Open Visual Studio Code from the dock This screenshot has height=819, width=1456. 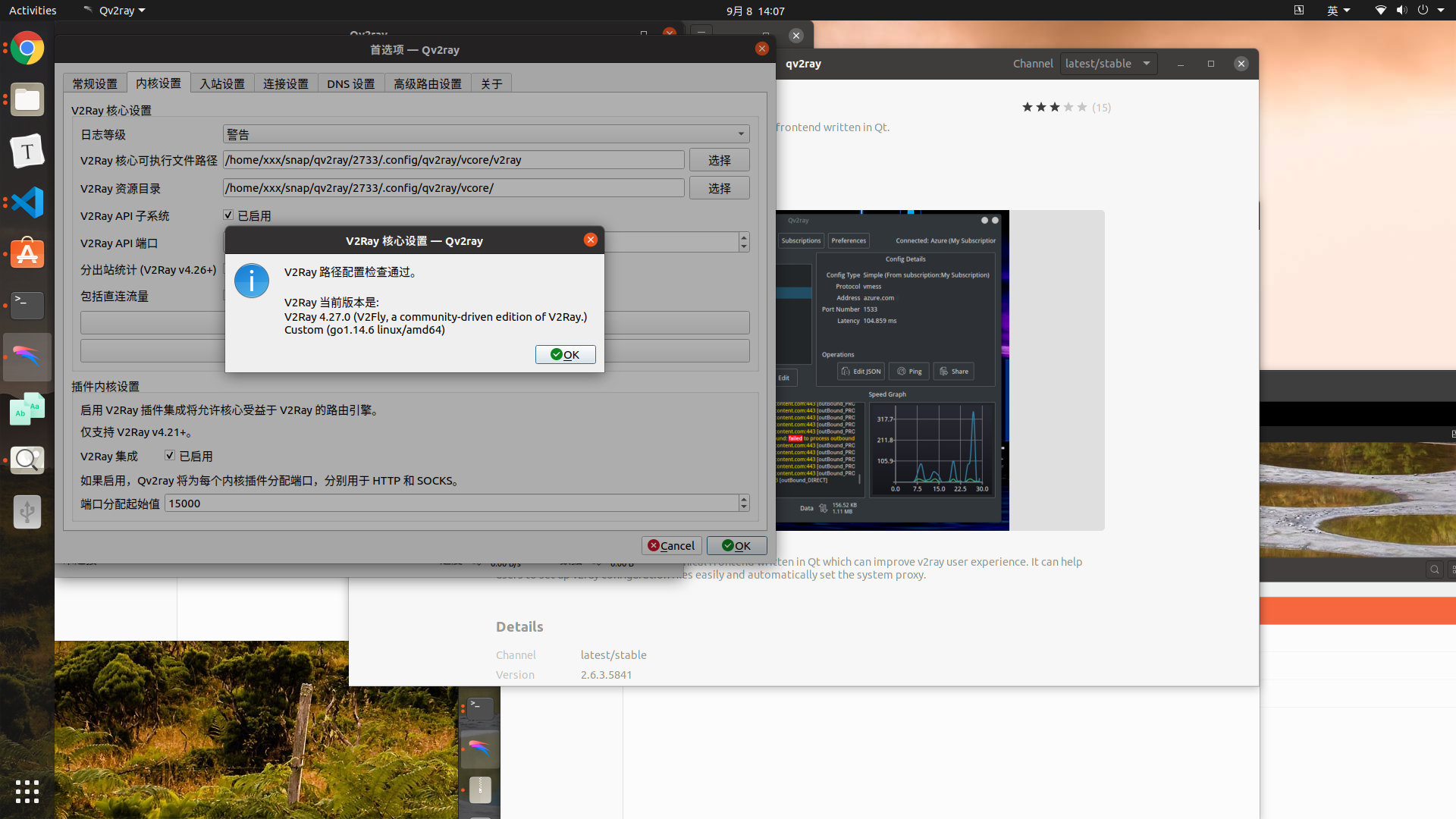(27, 202)
